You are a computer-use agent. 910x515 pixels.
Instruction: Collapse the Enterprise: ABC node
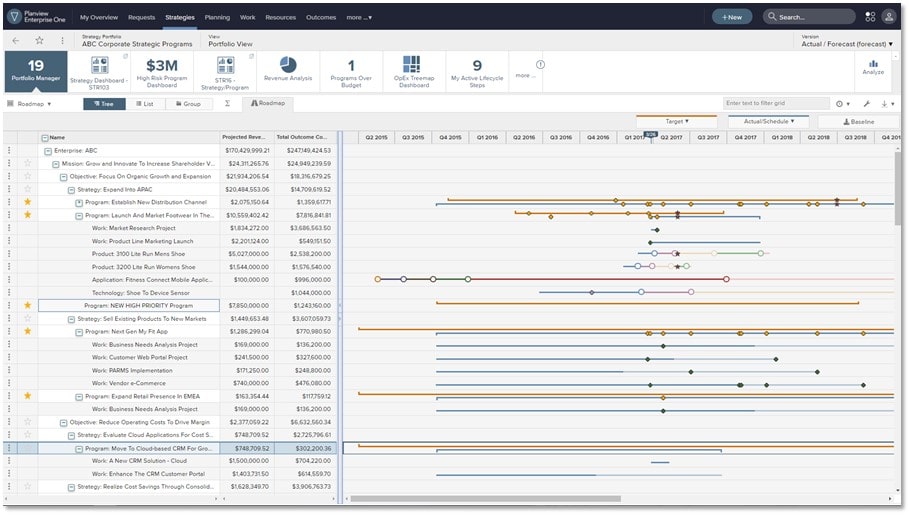[48, 151]
